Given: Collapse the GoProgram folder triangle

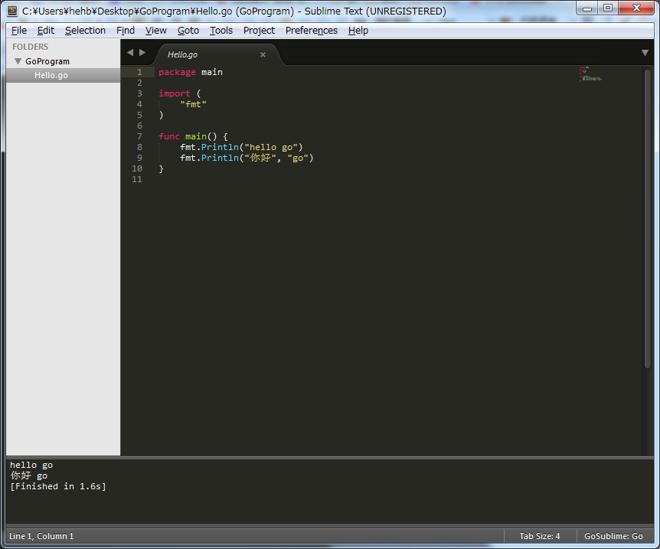Looking at the screenshot, I should (x=18, y=61).
